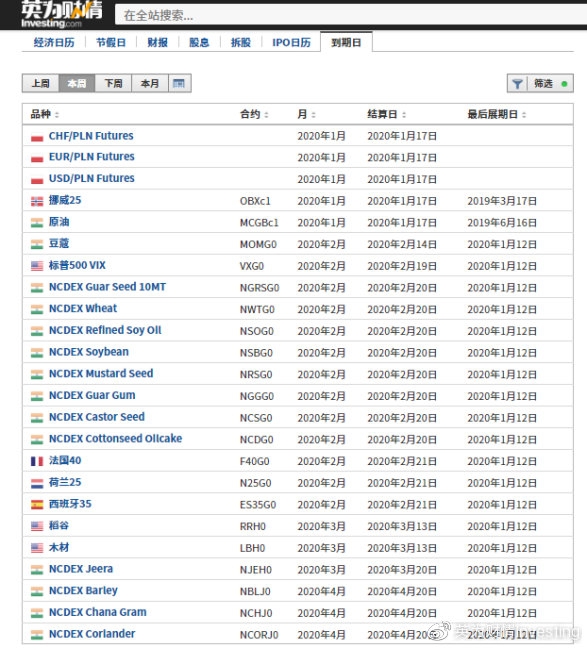Image resolution: width=587 pixels, height=649 pixels.
Task: Switch to the 财报 tab
Action: [x=157, y=43]
